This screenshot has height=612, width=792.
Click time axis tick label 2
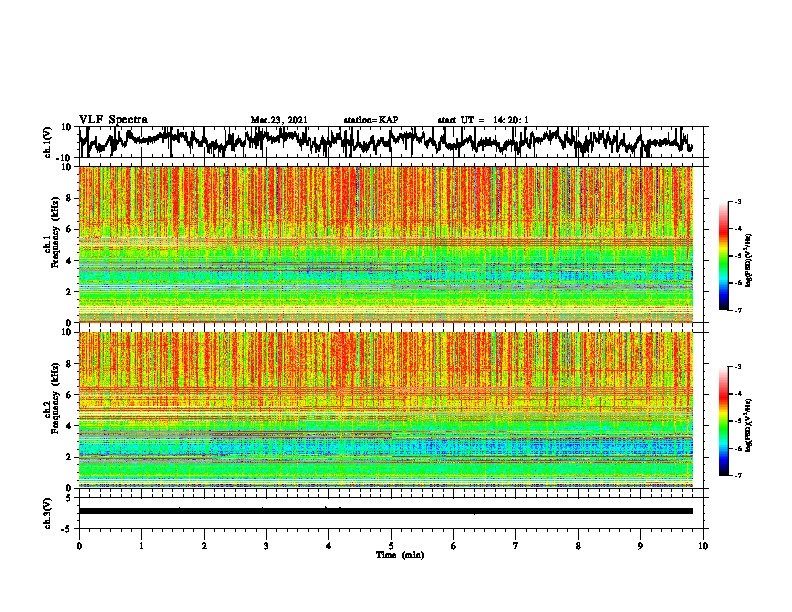[x=204, y=546]
